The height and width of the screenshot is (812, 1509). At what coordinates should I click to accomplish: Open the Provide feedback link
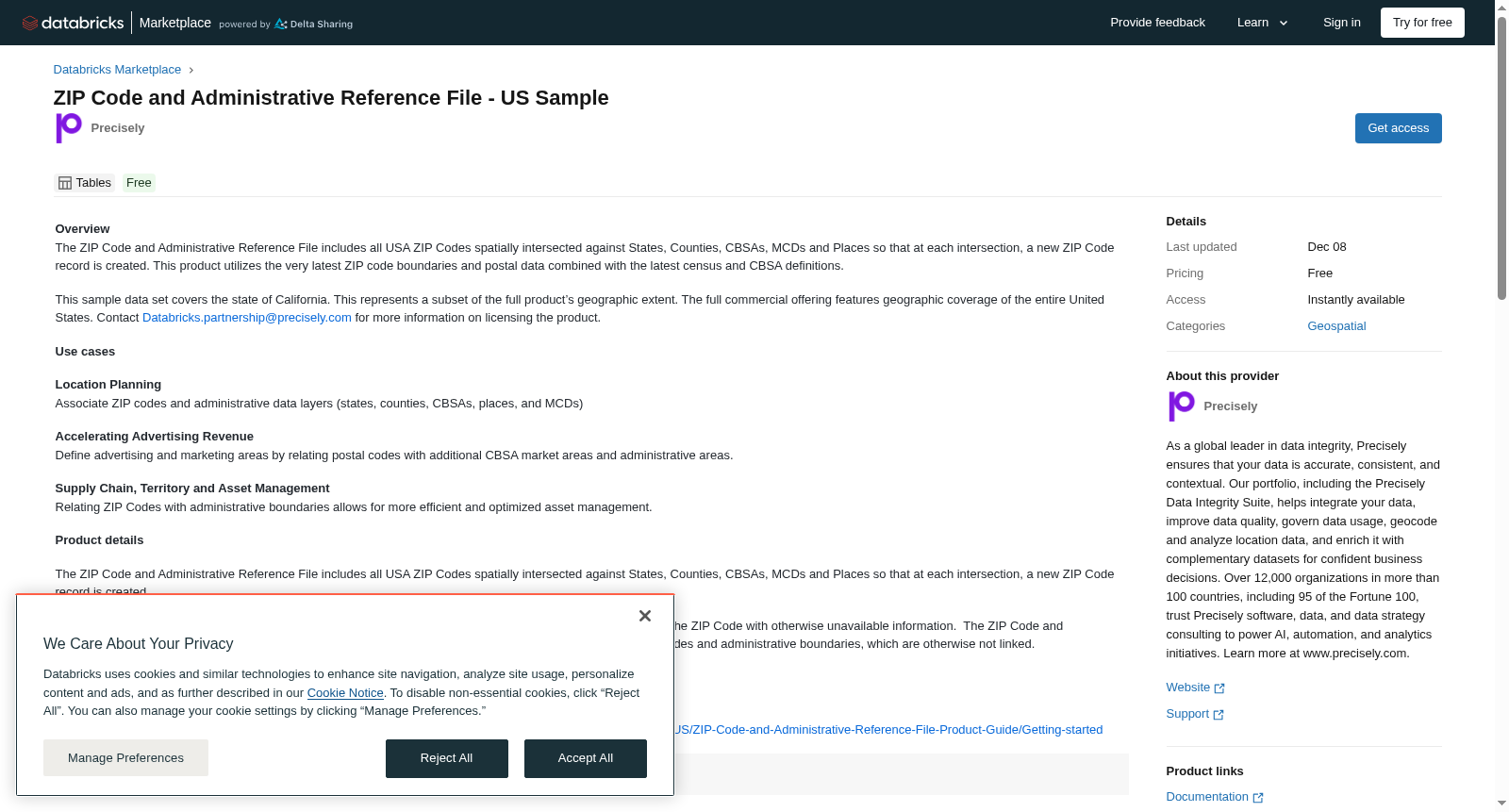[x=1157, y=23]
